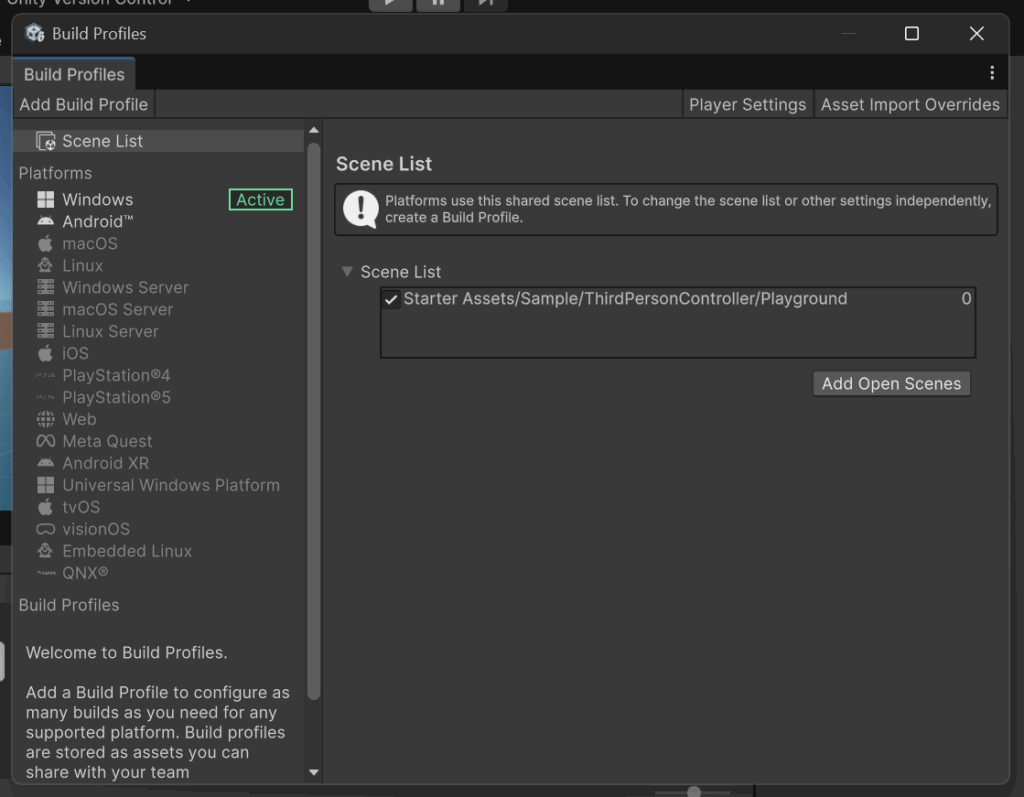Click the Web globe icon

click(x=45, y=420)
